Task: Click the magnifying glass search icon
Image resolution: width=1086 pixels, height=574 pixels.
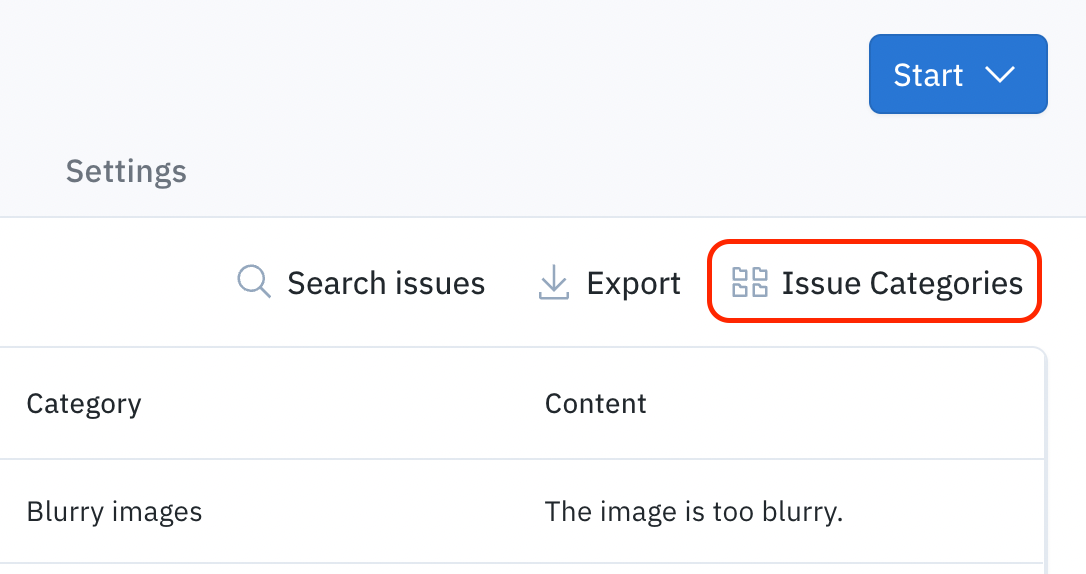Action: [x=253, y=282]
